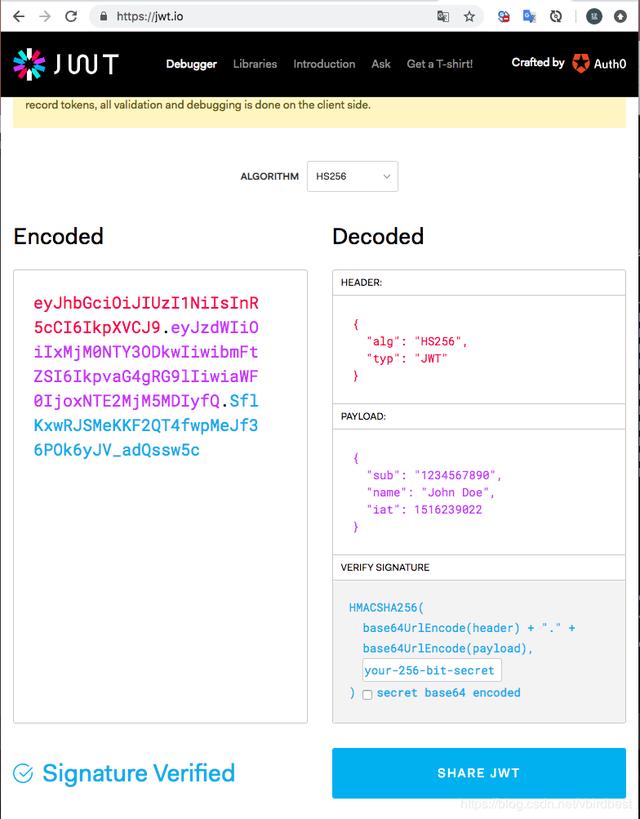The width and height of the screenshot is (640, 819).
Task: Click the sync extension icon in toolbar
Action: (555, 15)
